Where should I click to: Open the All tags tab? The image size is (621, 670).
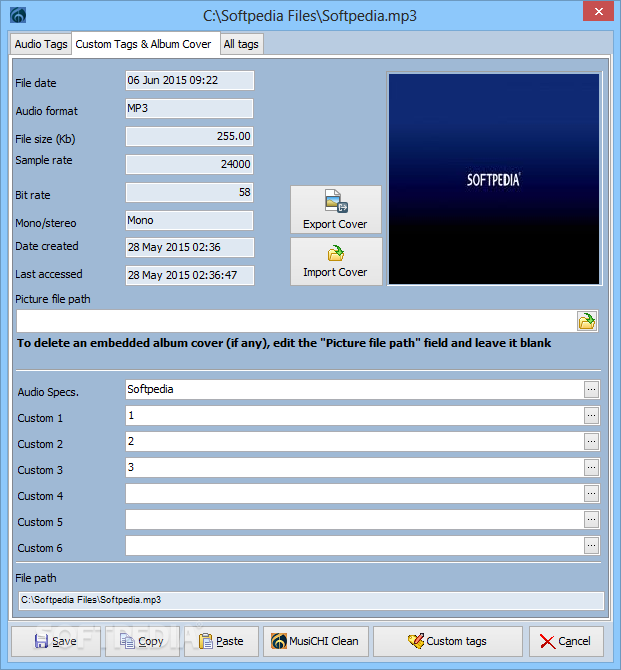point(241,44)
